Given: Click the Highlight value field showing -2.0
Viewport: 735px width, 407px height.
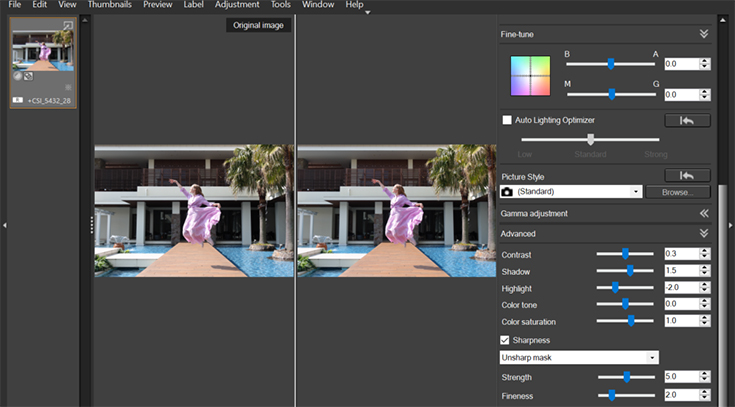Looking at the screenshot, I should click(682, 287).
